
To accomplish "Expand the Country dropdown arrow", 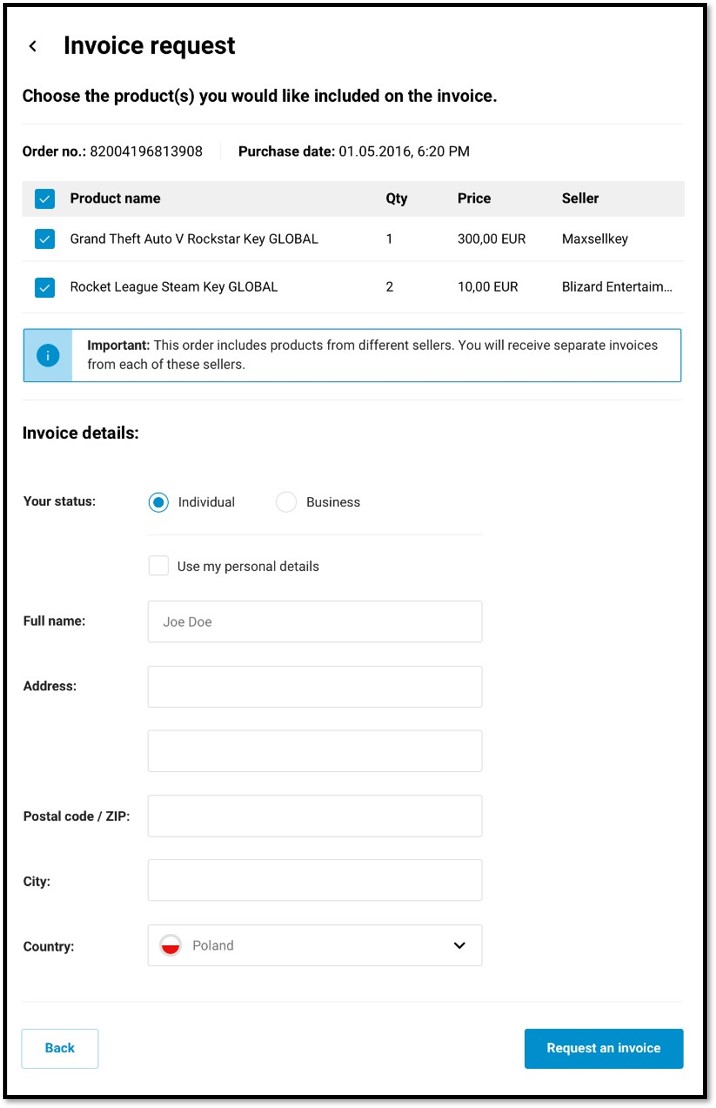I will (459, 945).
